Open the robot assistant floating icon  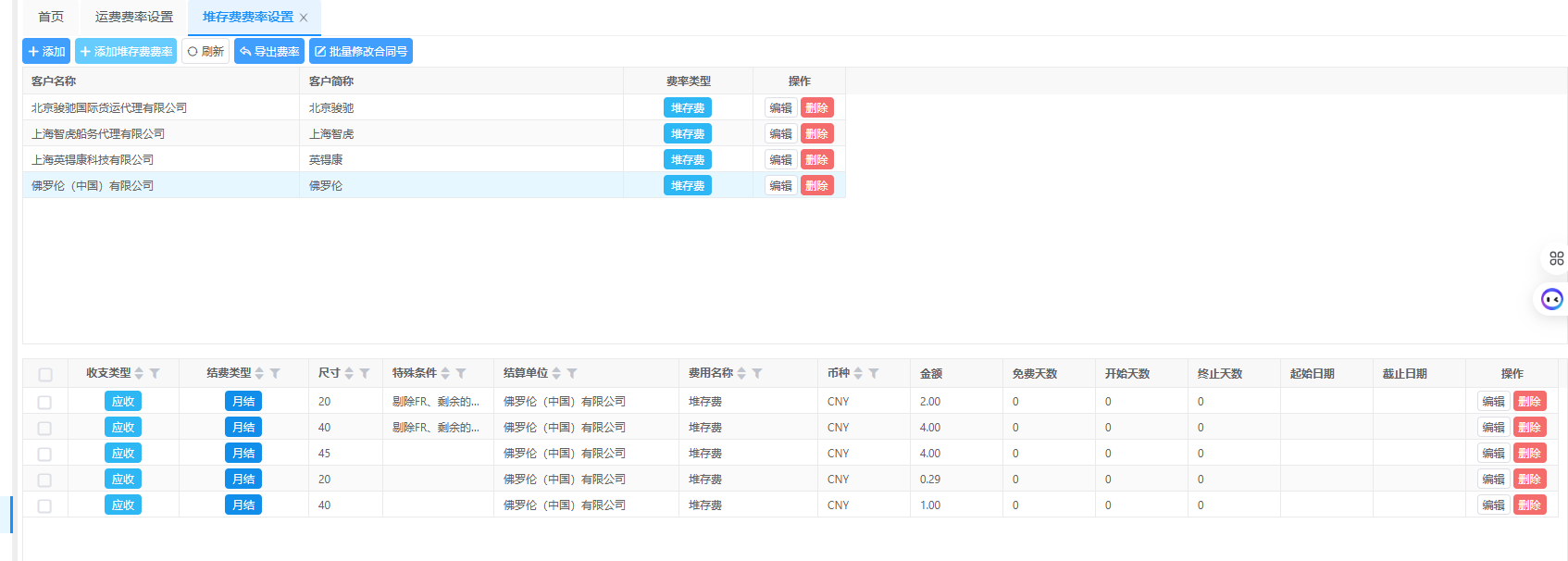(x=1551, y=299)
